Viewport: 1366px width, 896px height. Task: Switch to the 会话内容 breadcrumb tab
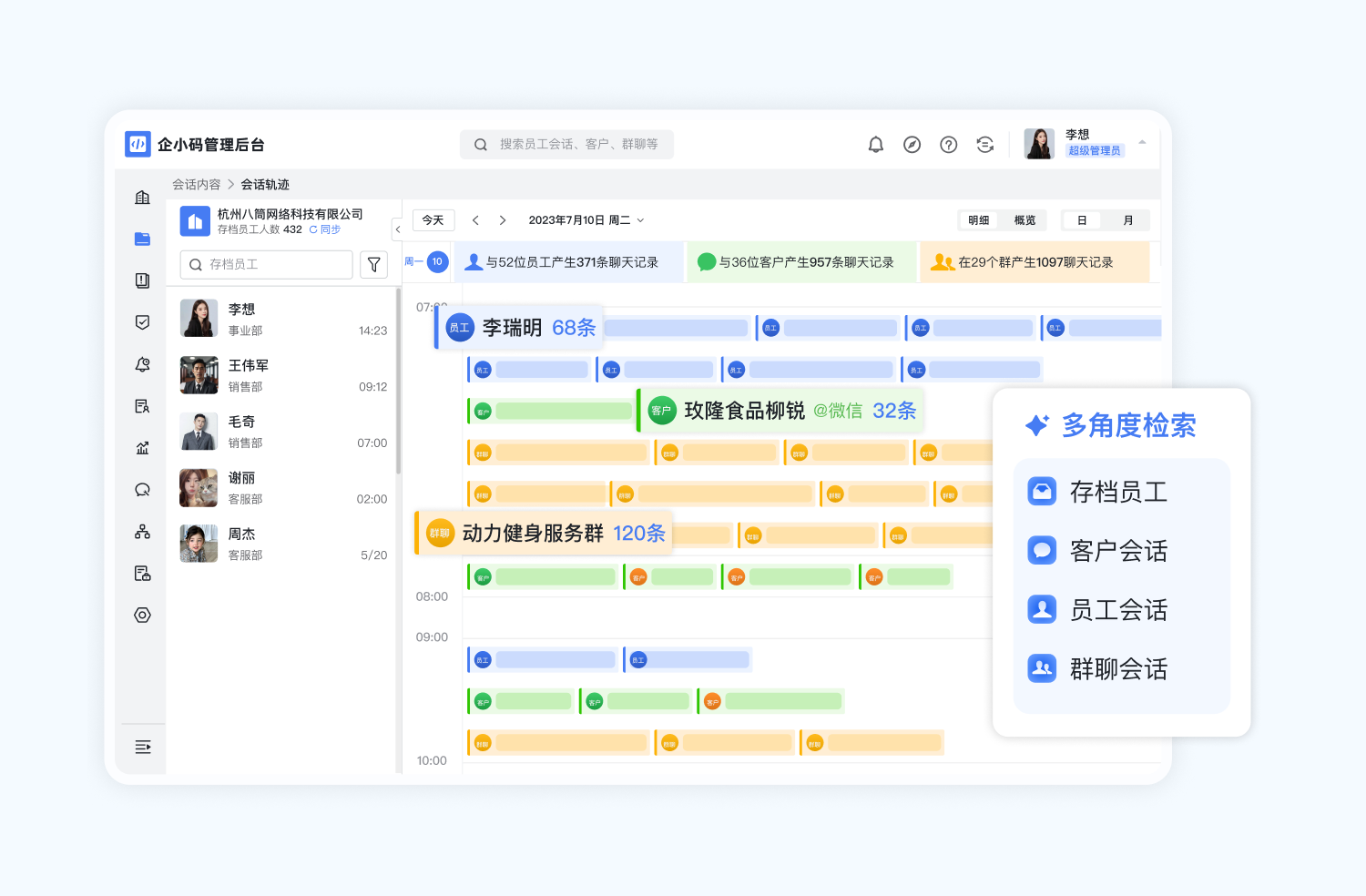197,183
